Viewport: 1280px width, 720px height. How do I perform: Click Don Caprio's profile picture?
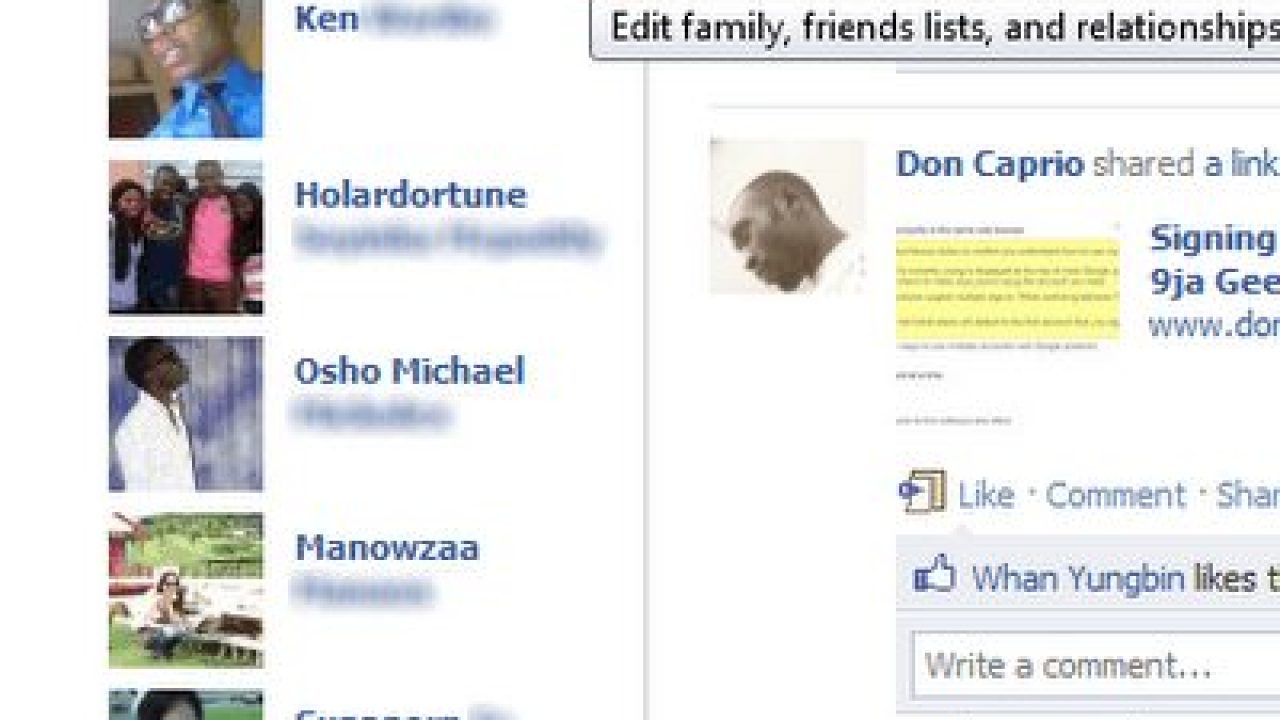click(787, 216)
